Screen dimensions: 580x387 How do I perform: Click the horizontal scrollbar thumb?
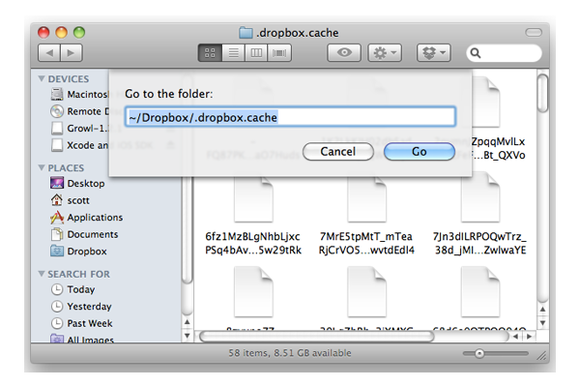coord(316,337)
